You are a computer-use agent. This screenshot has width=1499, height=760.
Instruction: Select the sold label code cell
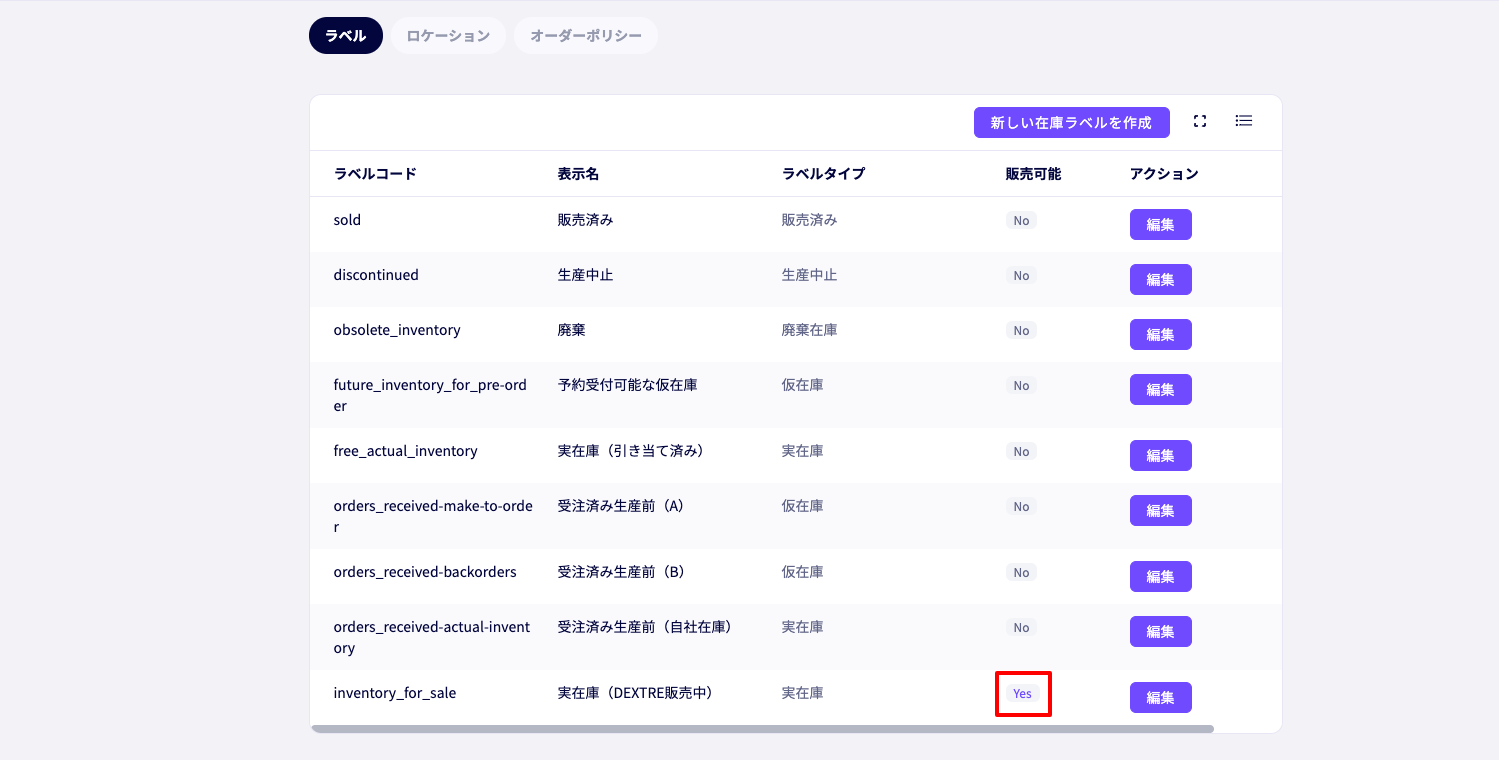(x=347, y=220)
